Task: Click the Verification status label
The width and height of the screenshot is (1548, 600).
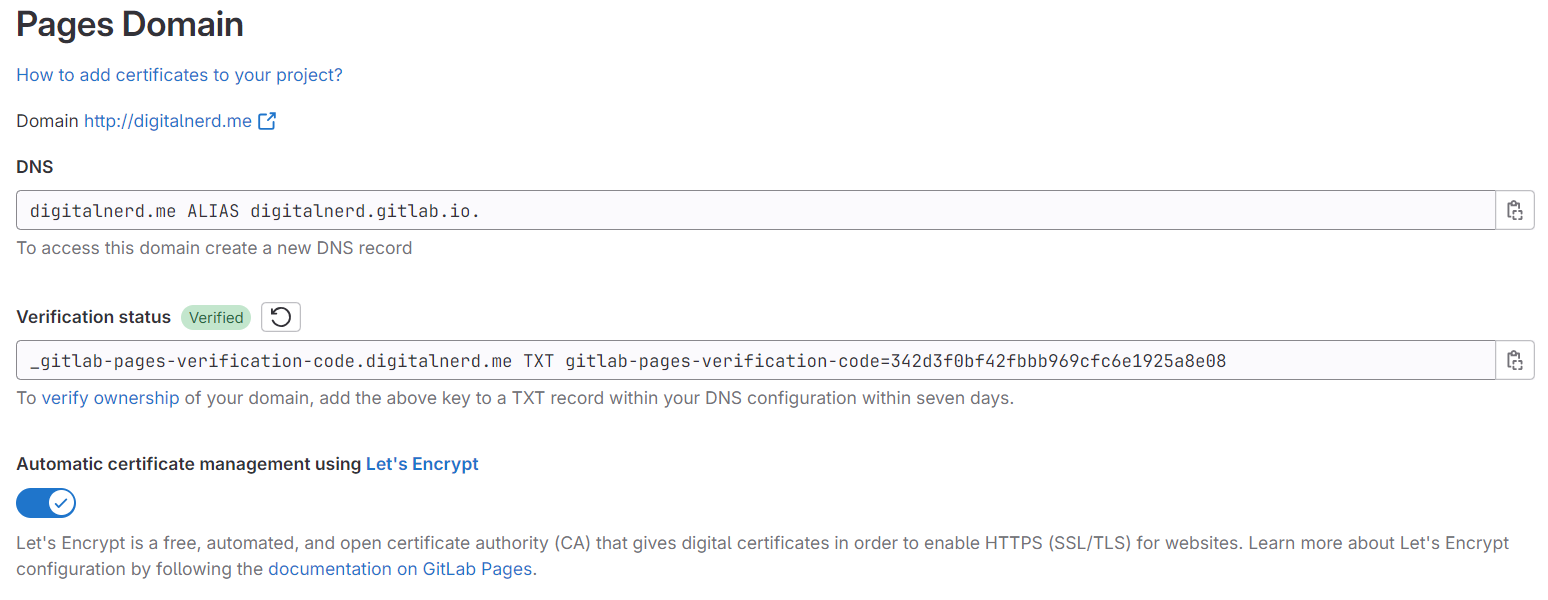Action: coord(94,317)
